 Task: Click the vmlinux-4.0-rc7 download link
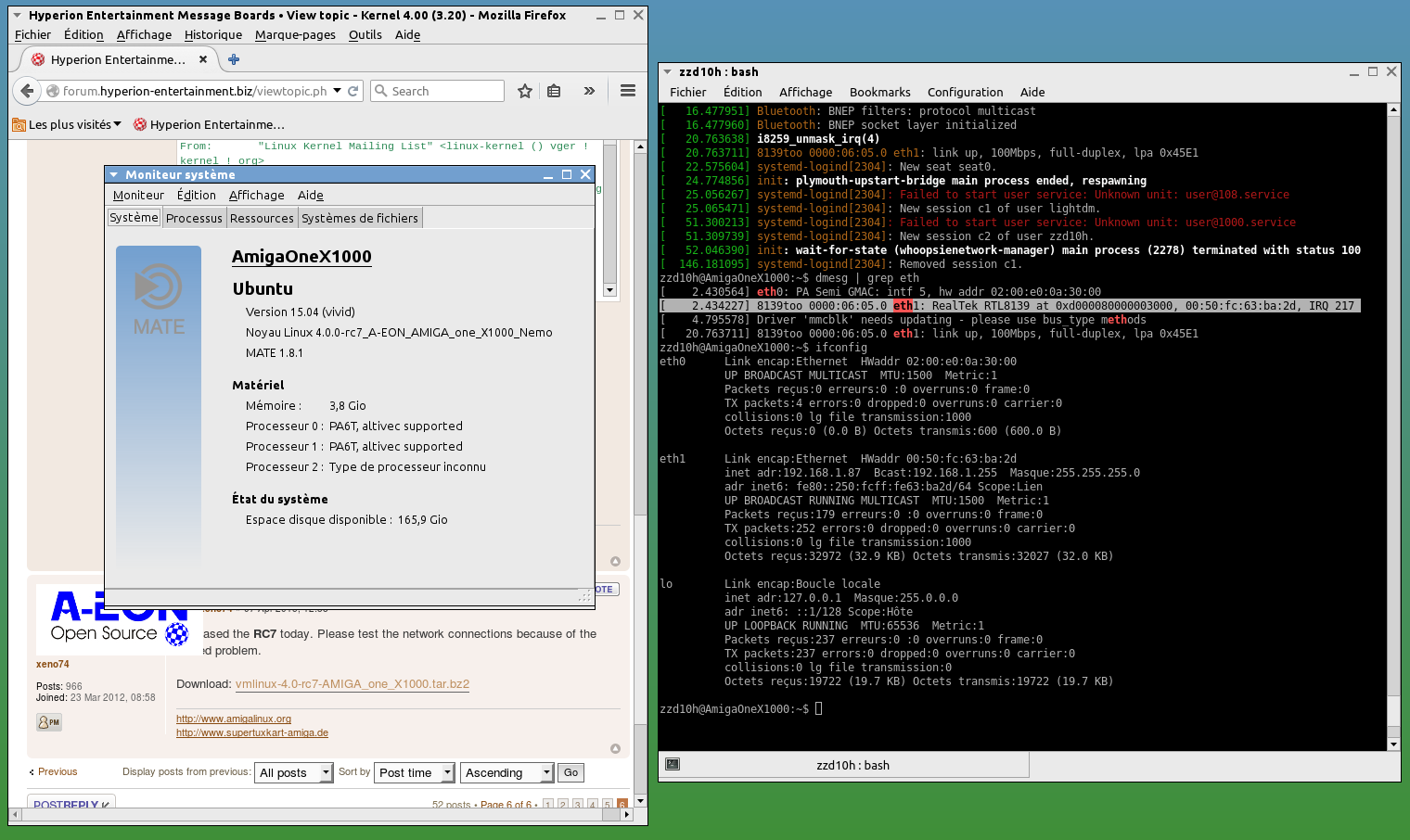(352, 684)
